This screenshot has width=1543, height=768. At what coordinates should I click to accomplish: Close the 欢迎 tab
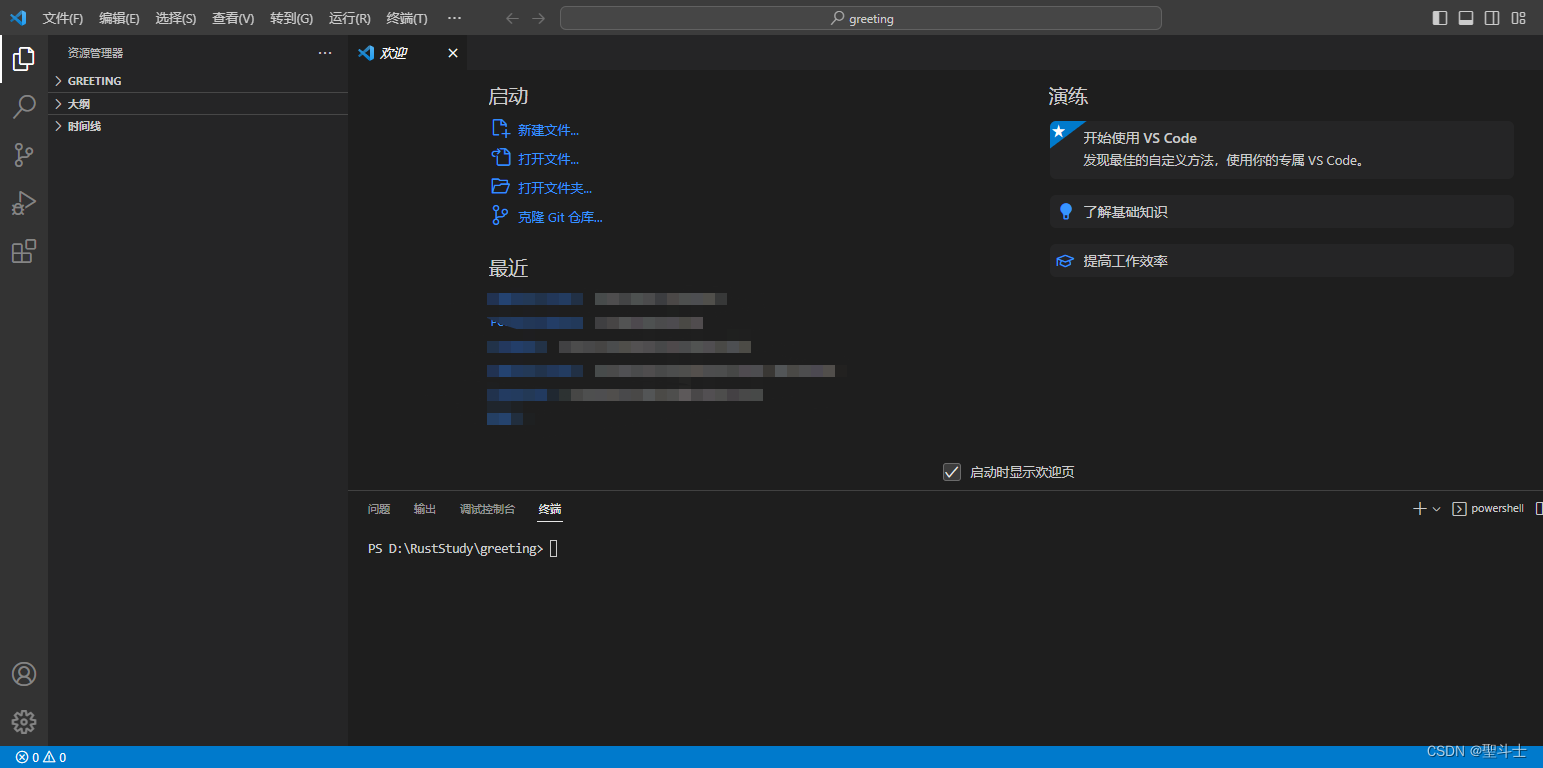click(453, 53)
